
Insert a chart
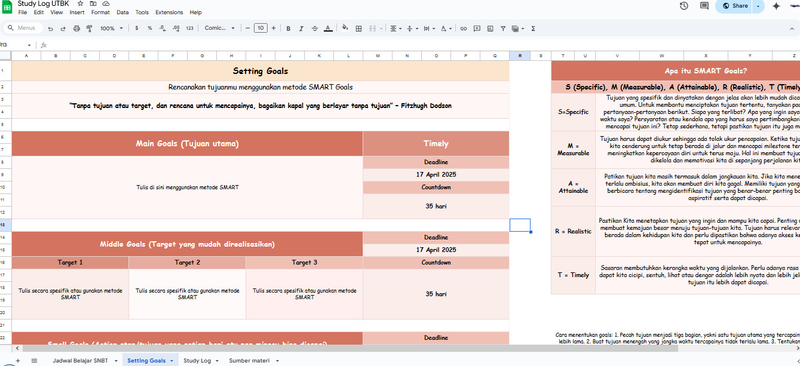(x=490, y=29)
